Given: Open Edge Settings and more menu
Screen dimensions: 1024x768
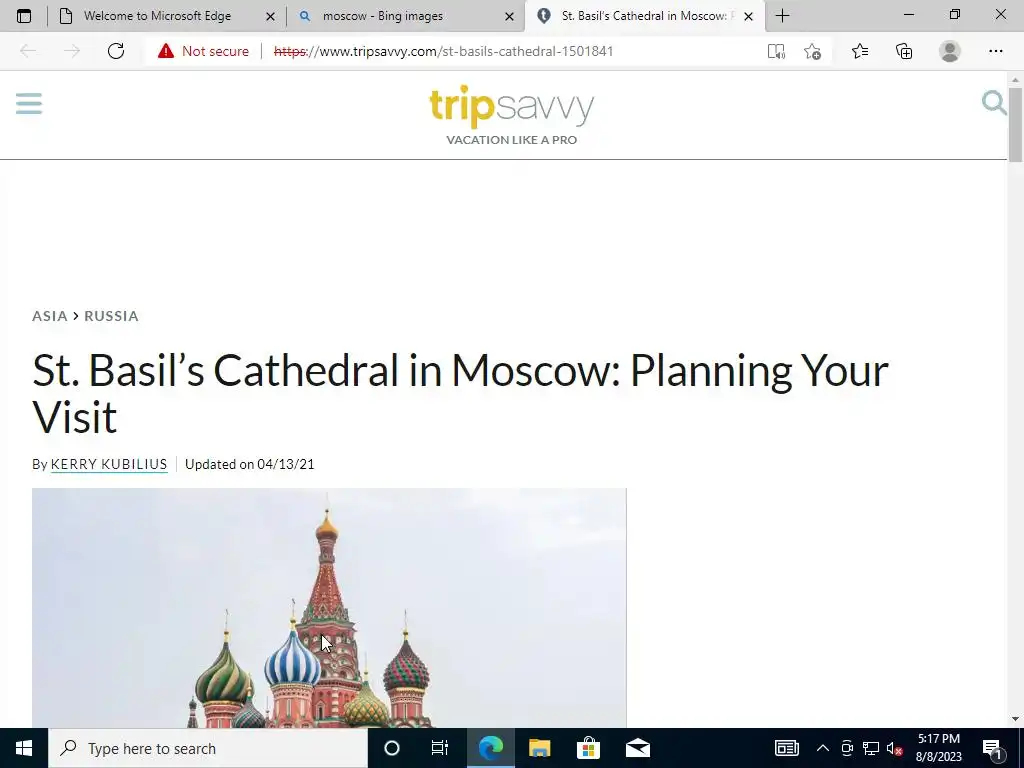Looking at the screenshot, I should pyautogui.click(x=995, y=51).
